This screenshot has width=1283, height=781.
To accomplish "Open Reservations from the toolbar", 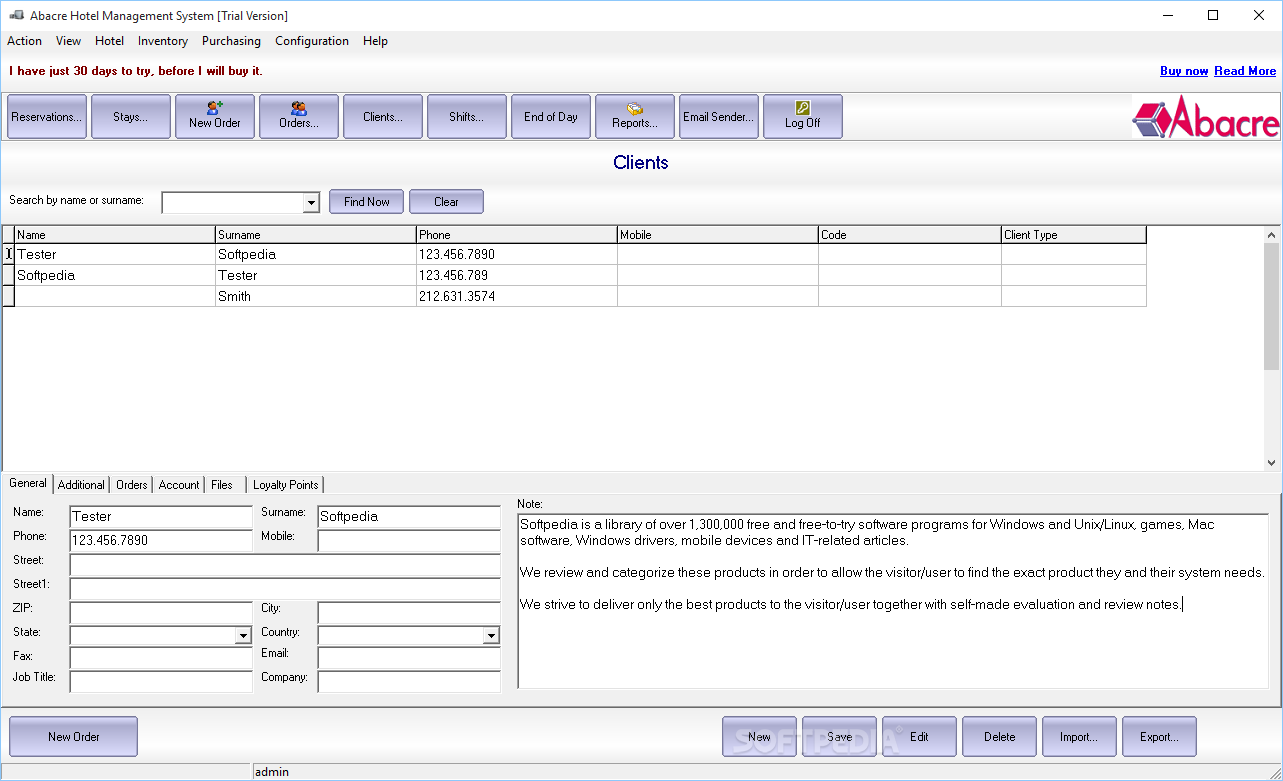I will 47,116.
